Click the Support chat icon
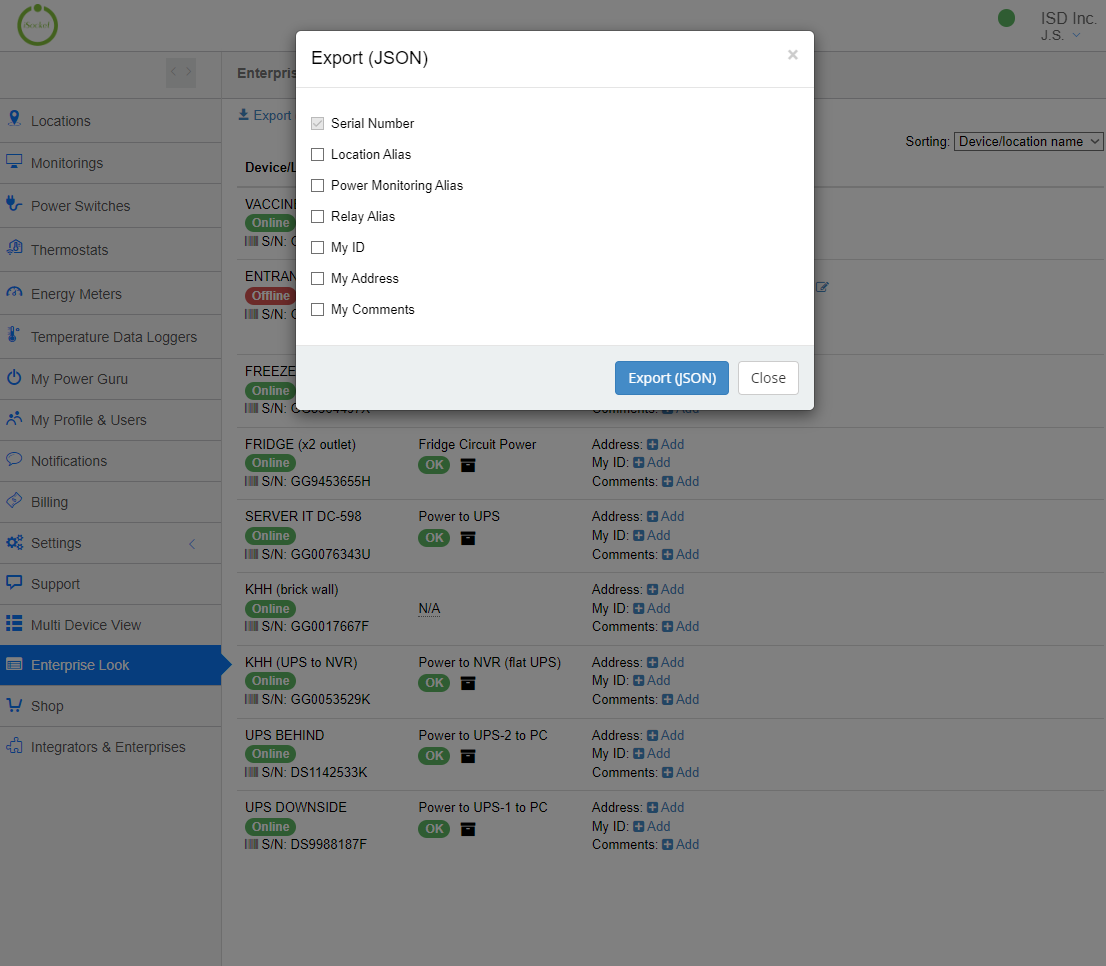Viewport: 1106px width, 966px height. pyautogui.click(x=14, y=582)
